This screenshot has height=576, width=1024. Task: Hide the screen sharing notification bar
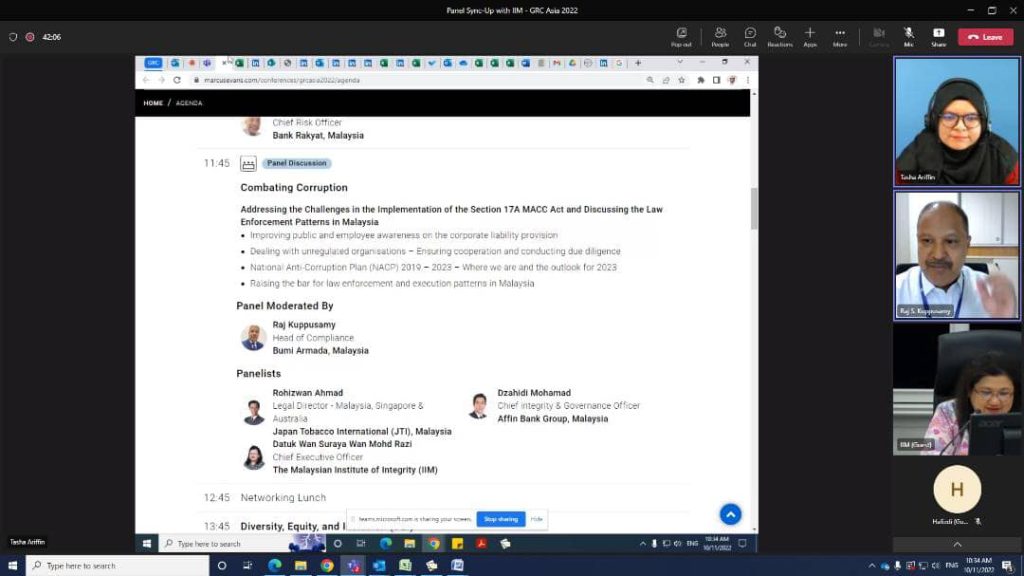pos(536,519)
